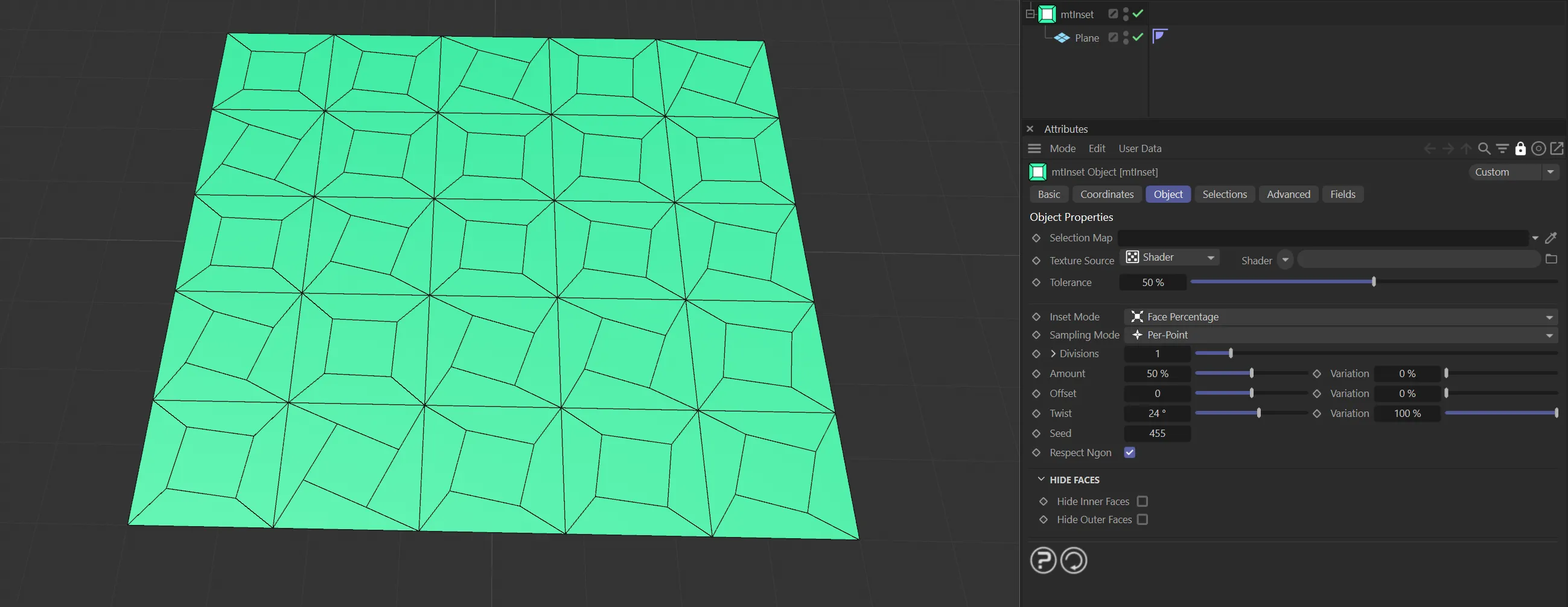Click the reset circular arrow icon
Screen dimensions: 1568x607
pyautogui.click(x=1073, y=560)
